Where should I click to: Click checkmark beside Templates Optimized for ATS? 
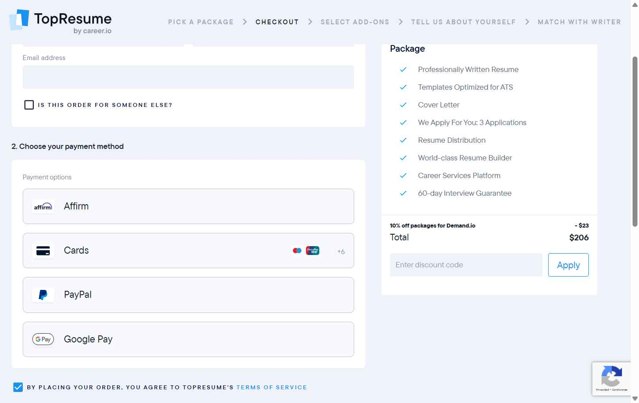click(x=403, y=87)
